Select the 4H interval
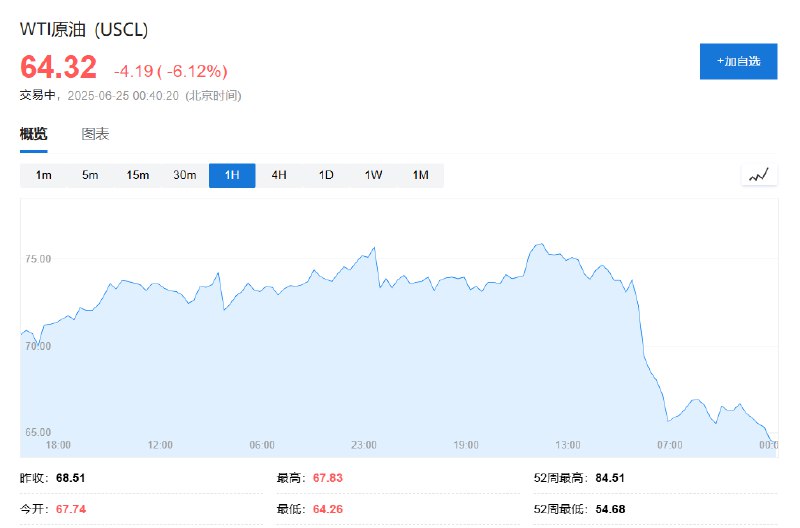 click(x=279, y=175)
